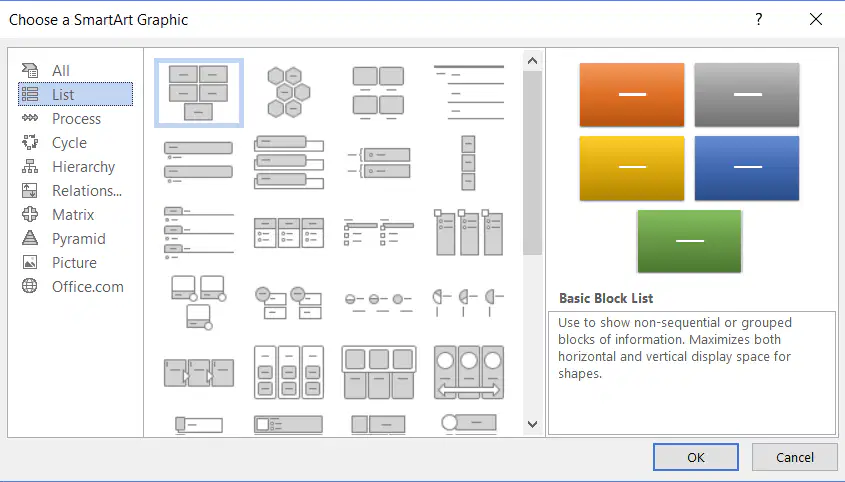
Task: Select the lined text list layout
Action: tap(468, 92)
